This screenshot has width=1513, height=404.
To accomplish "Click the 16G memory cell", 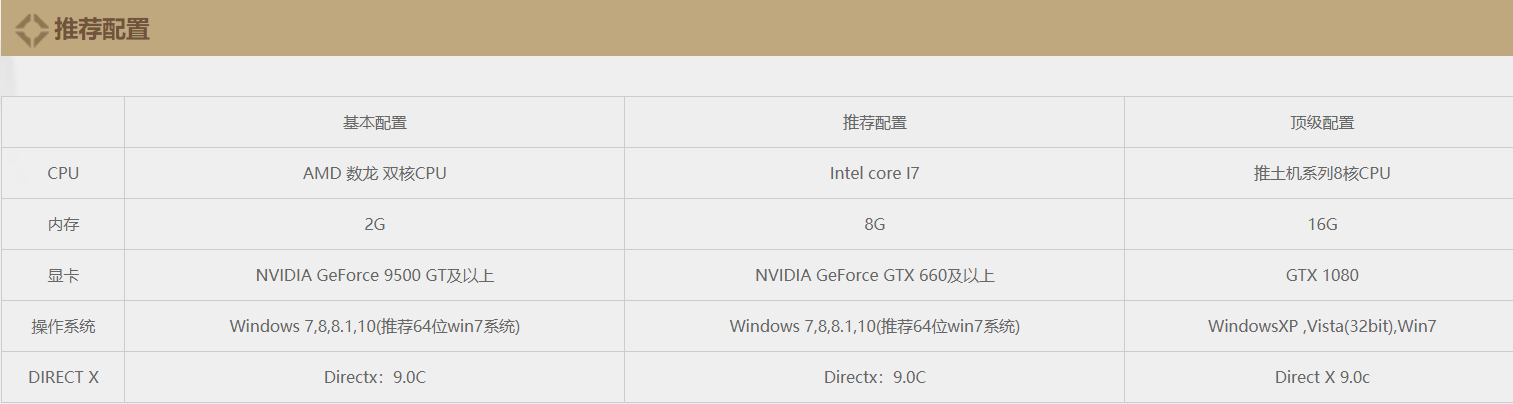I will (x=1322, y=224).
